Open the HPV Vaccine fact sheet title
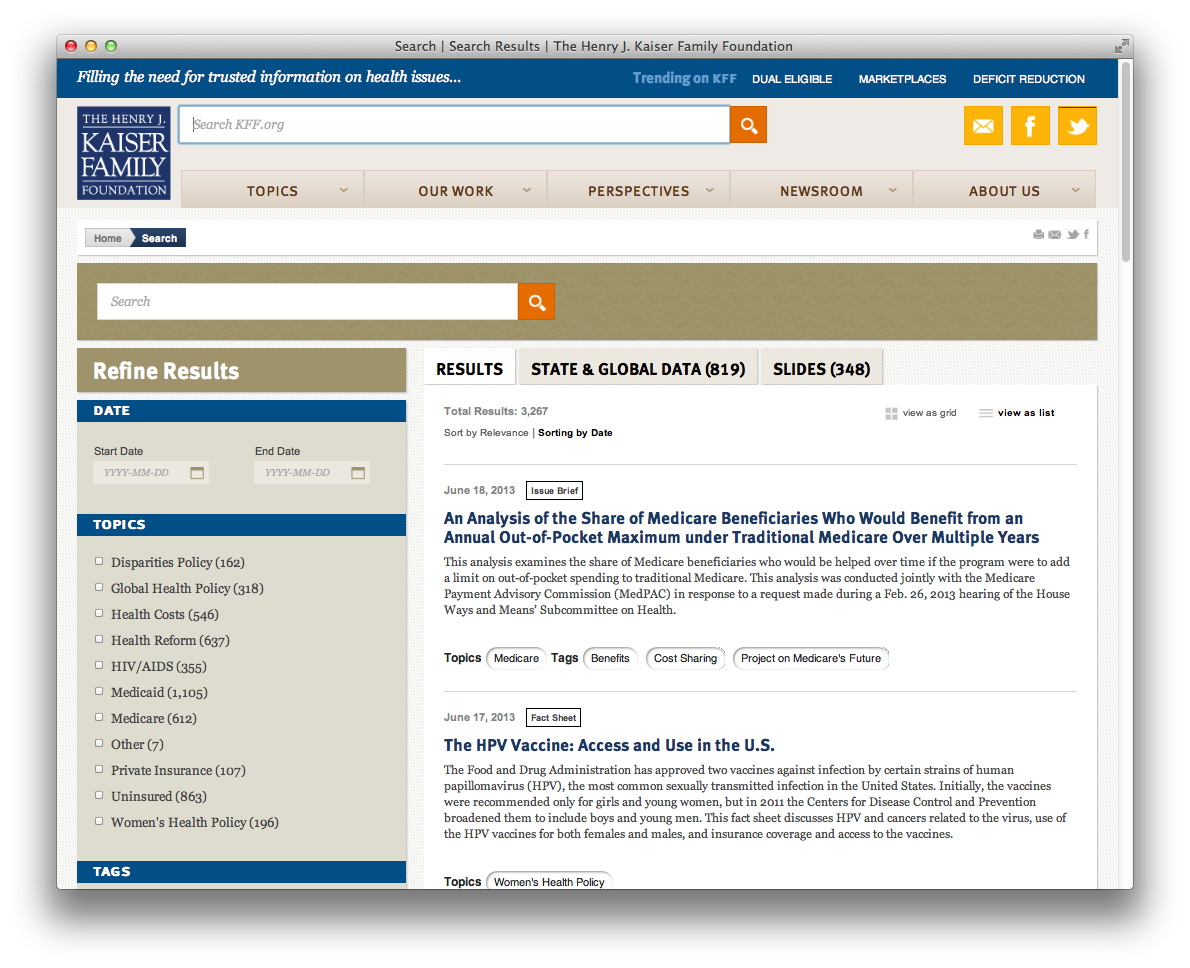Screen dimensions: 1190x968 609,746
